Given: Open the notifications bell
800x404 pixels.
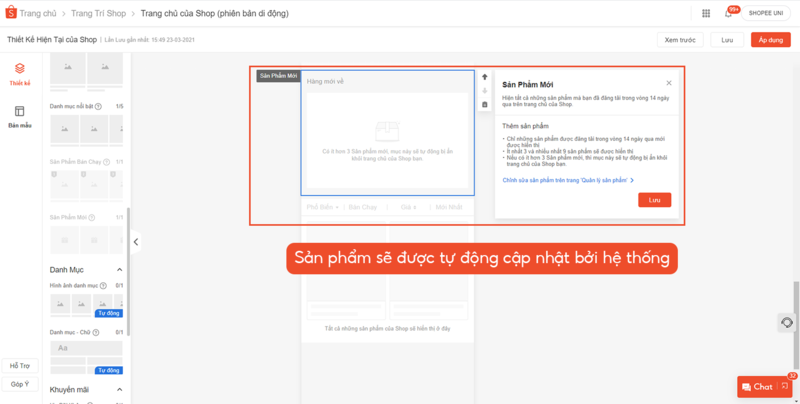Looking at the screenshot, I should [728, 13].
